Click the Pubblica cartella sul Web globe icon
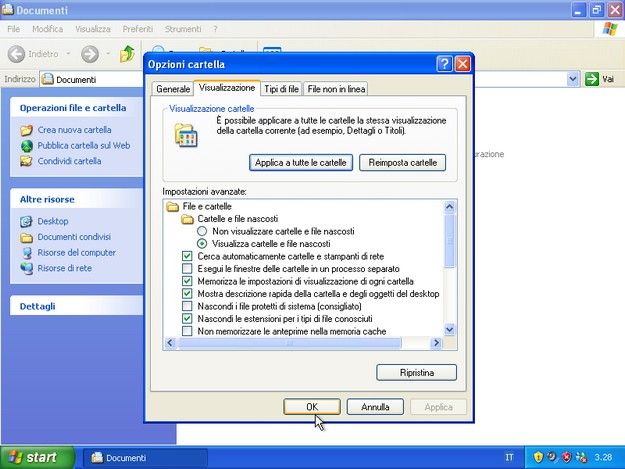This screenshot has width=625, height=469. pos(27,145)
